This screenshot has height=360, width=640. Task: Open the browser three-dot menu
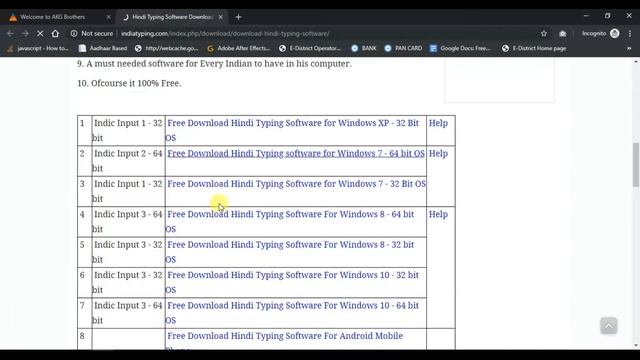(x=630, y=33)
